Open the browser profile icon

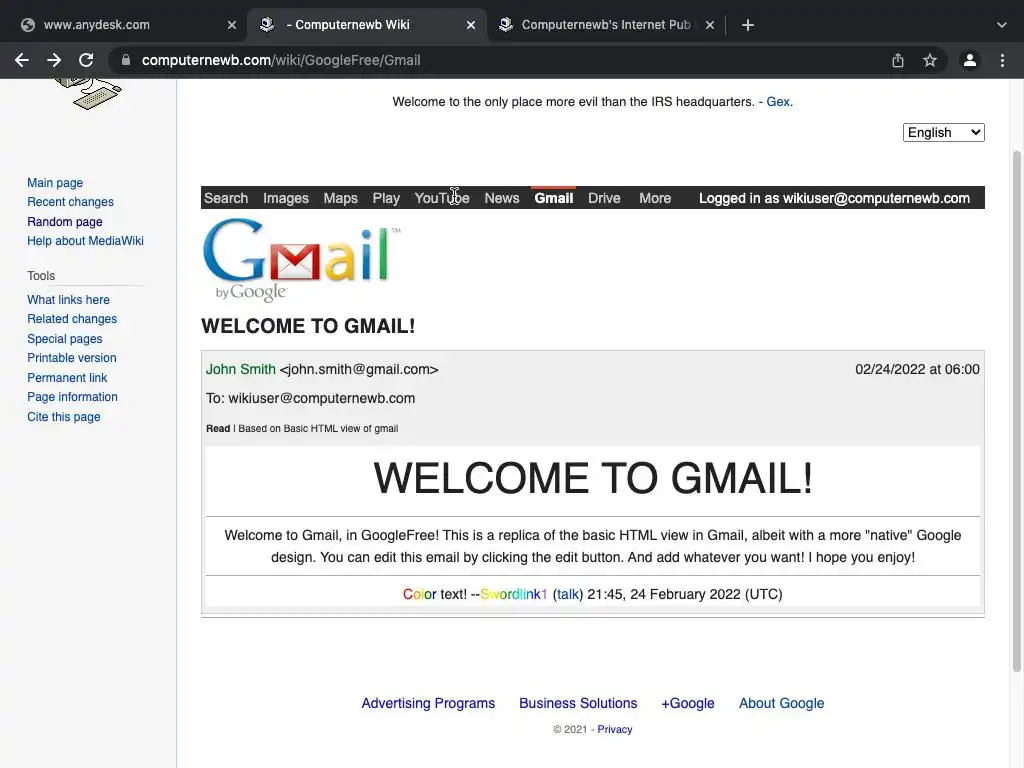(x=970, y=60)
